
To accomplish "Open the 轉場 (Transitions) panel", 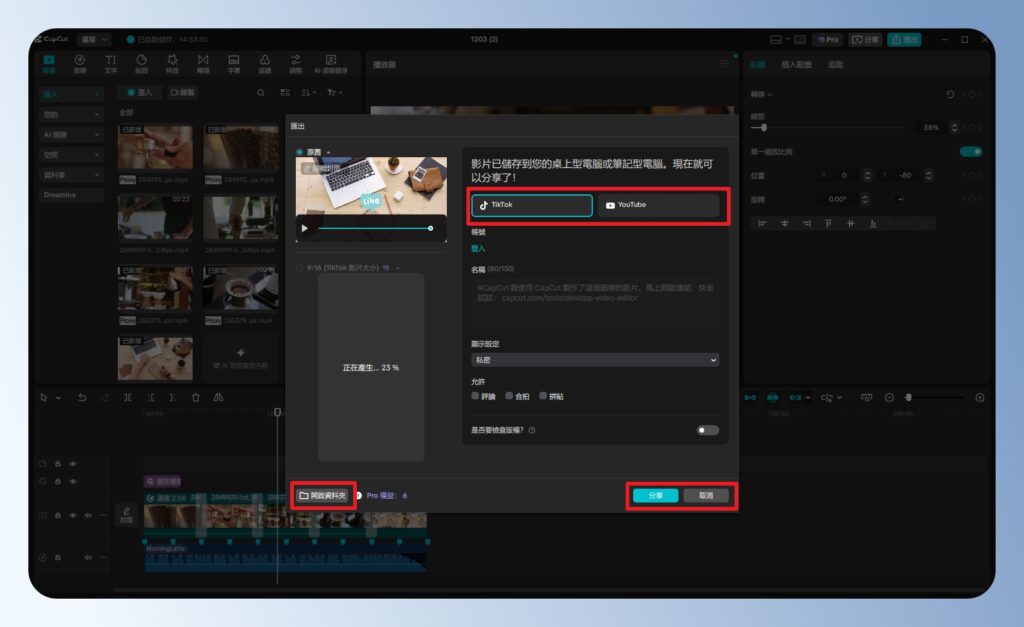I will (203, 65).
